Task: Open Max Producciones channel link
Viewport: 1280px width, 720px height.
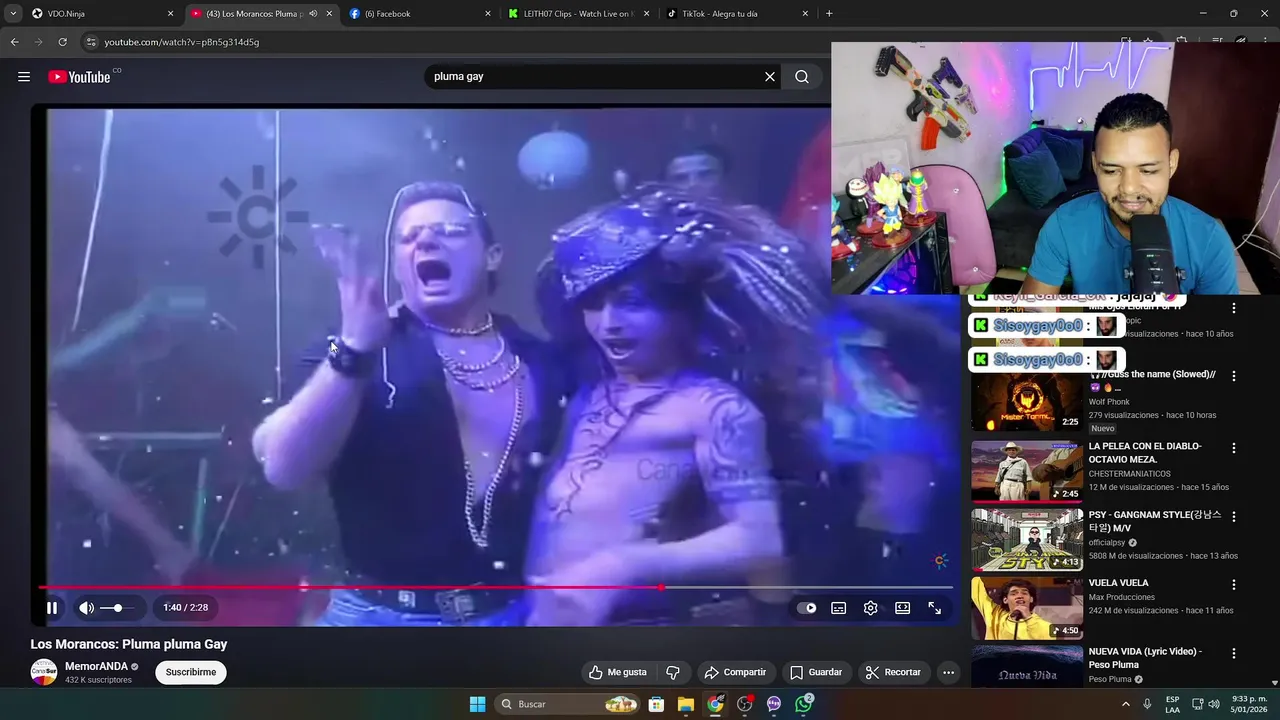Action: (1121, 597)
